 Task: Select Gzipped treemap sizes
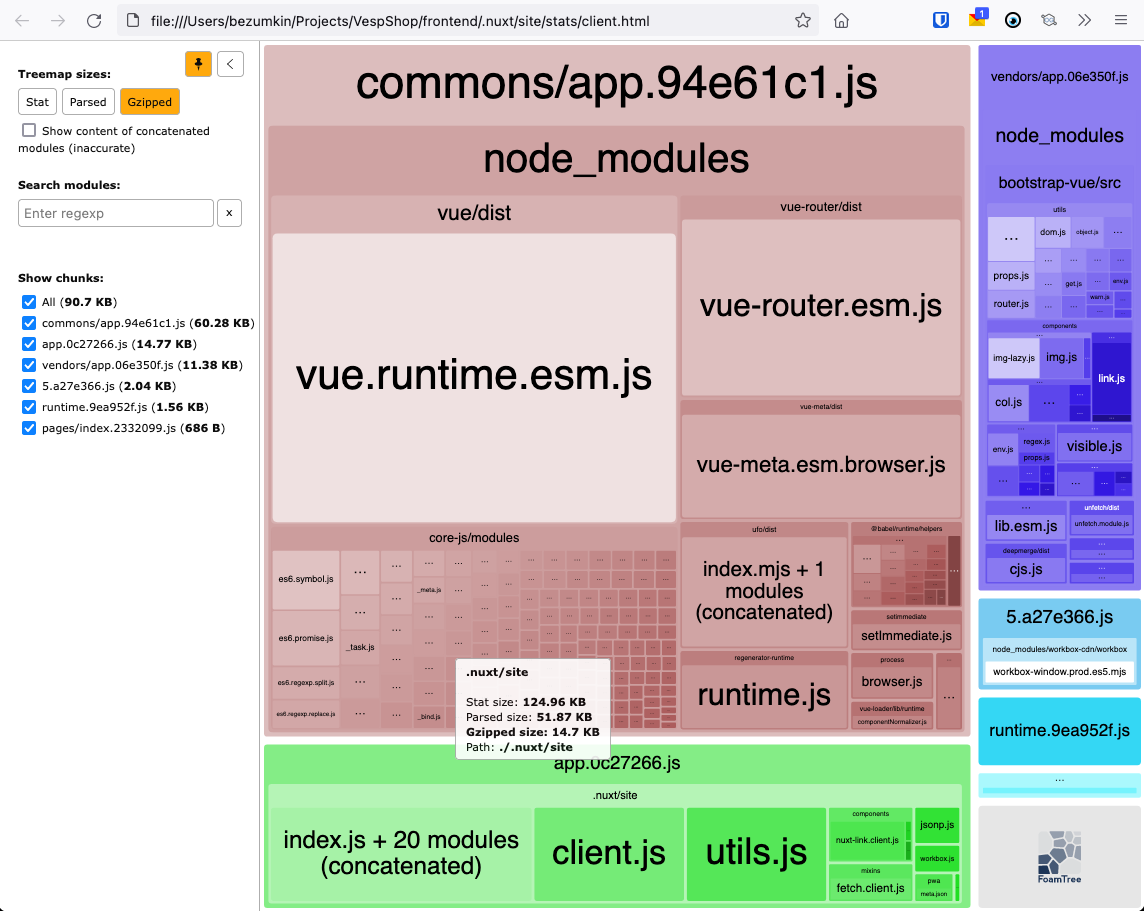pyautogui.click(x=150, y=102)
